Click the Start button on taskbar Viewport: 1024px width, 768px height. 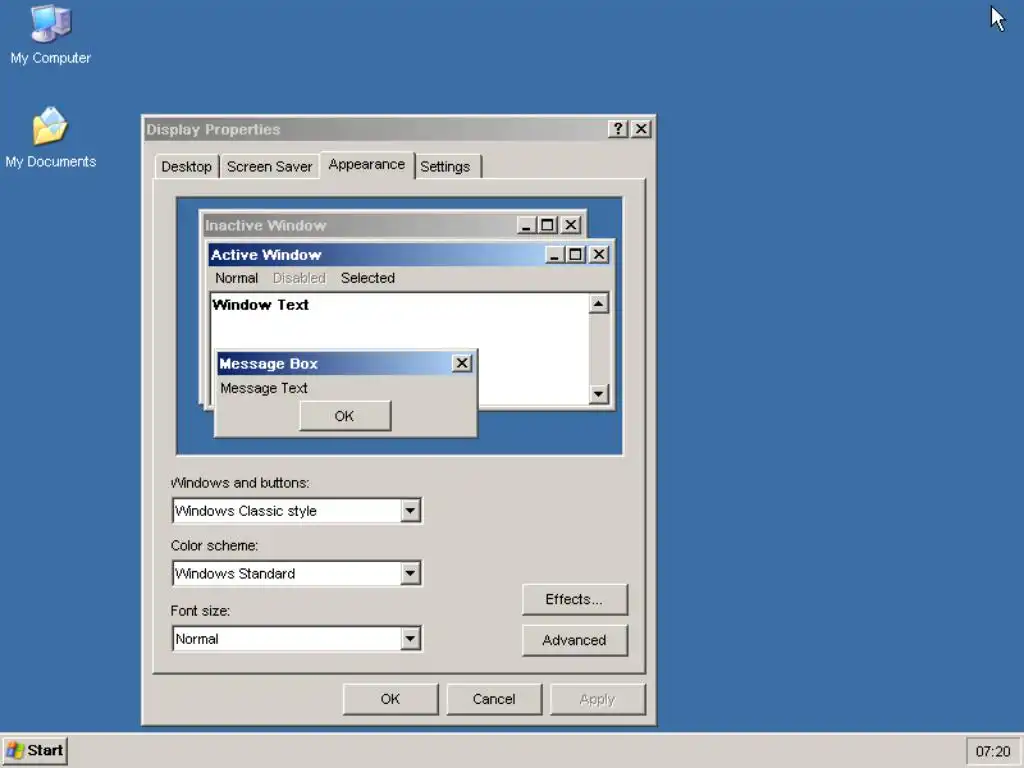click(35, 750)
